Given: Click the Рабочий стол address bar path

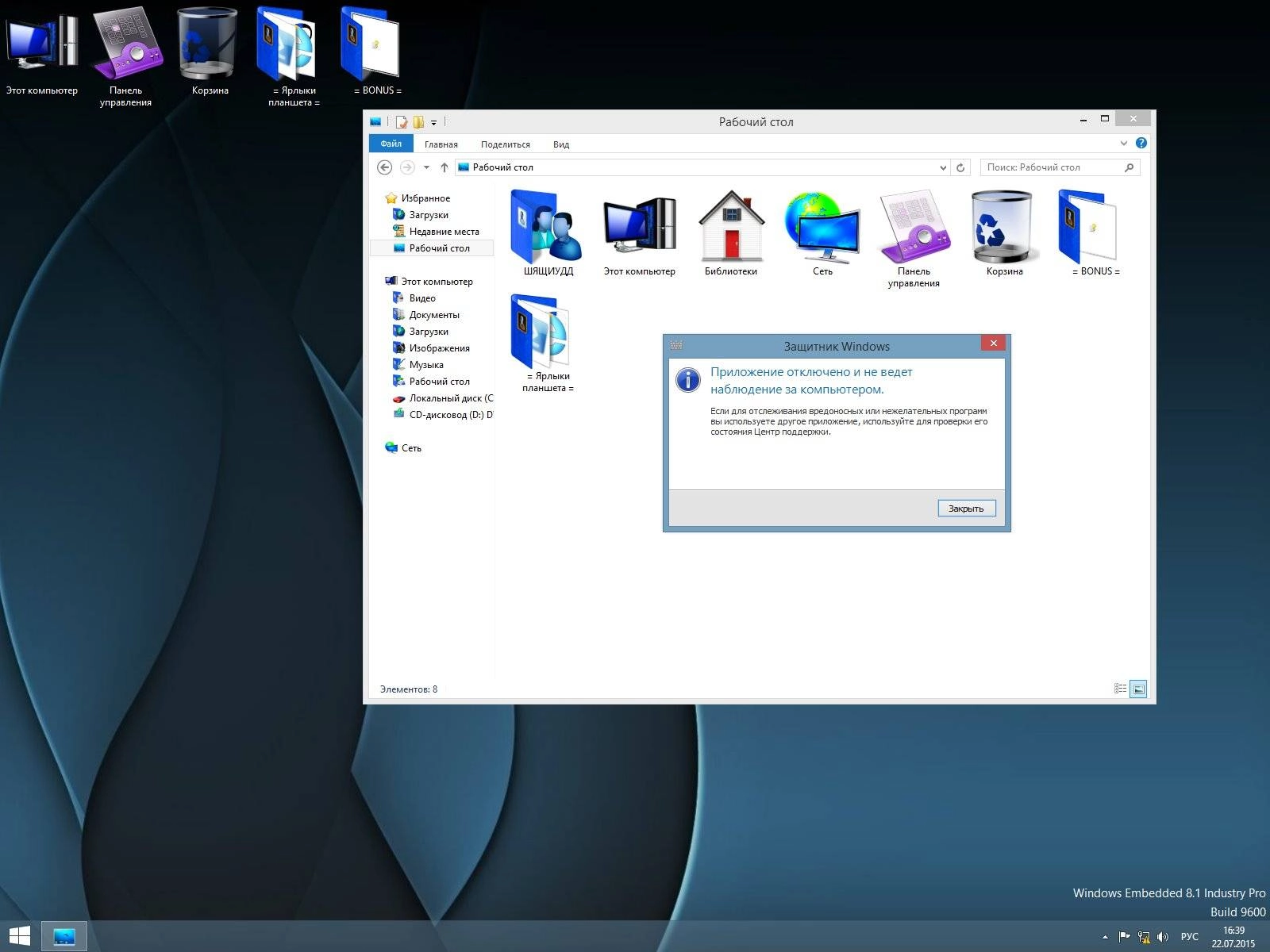Looking at the screenshot, I should pyautogui.click(x=502, y=167).
